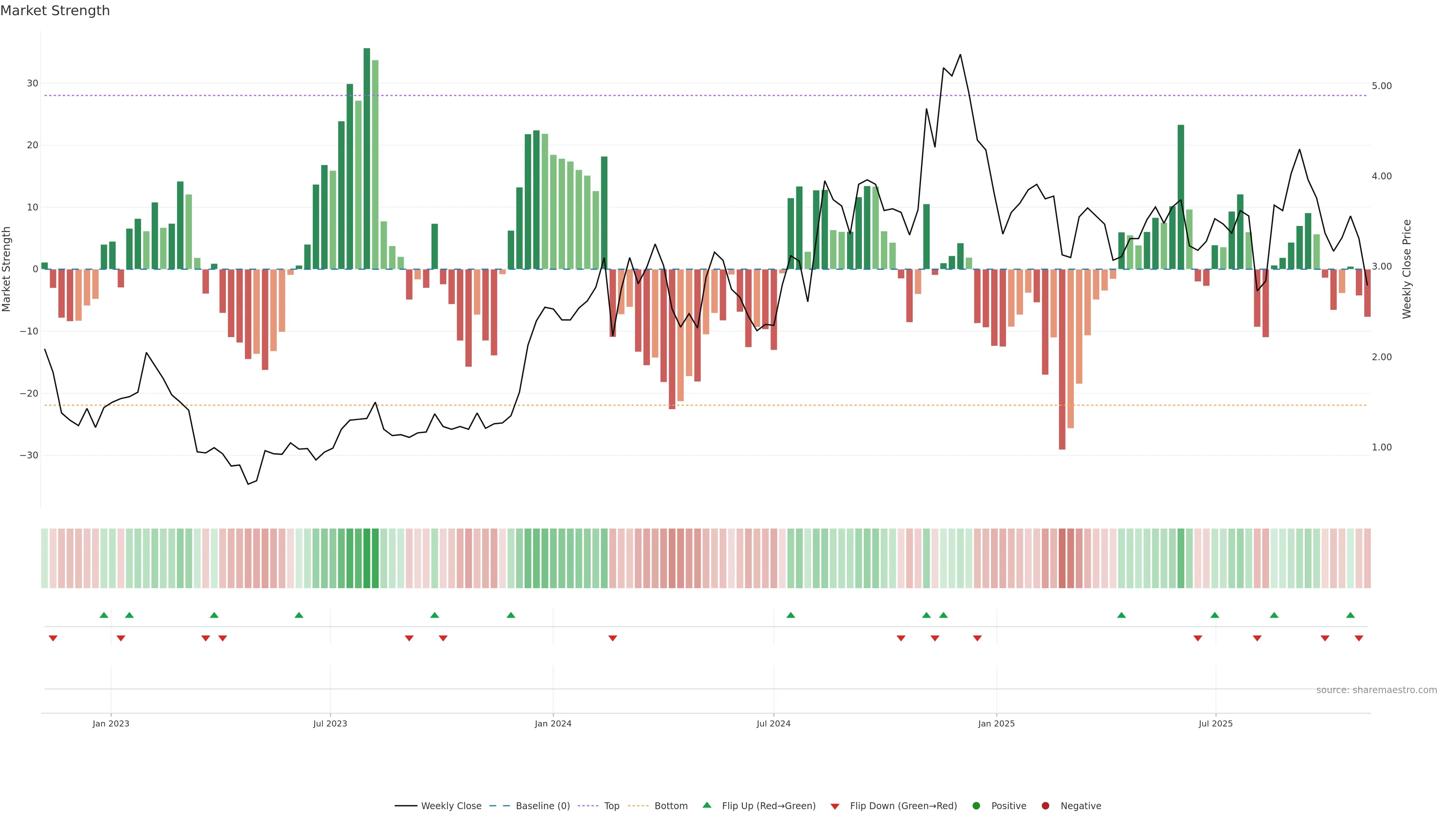Click green Flip Up triangle in legend
The width and height of the screenshot is (1456, 819).
coord(706,805)
